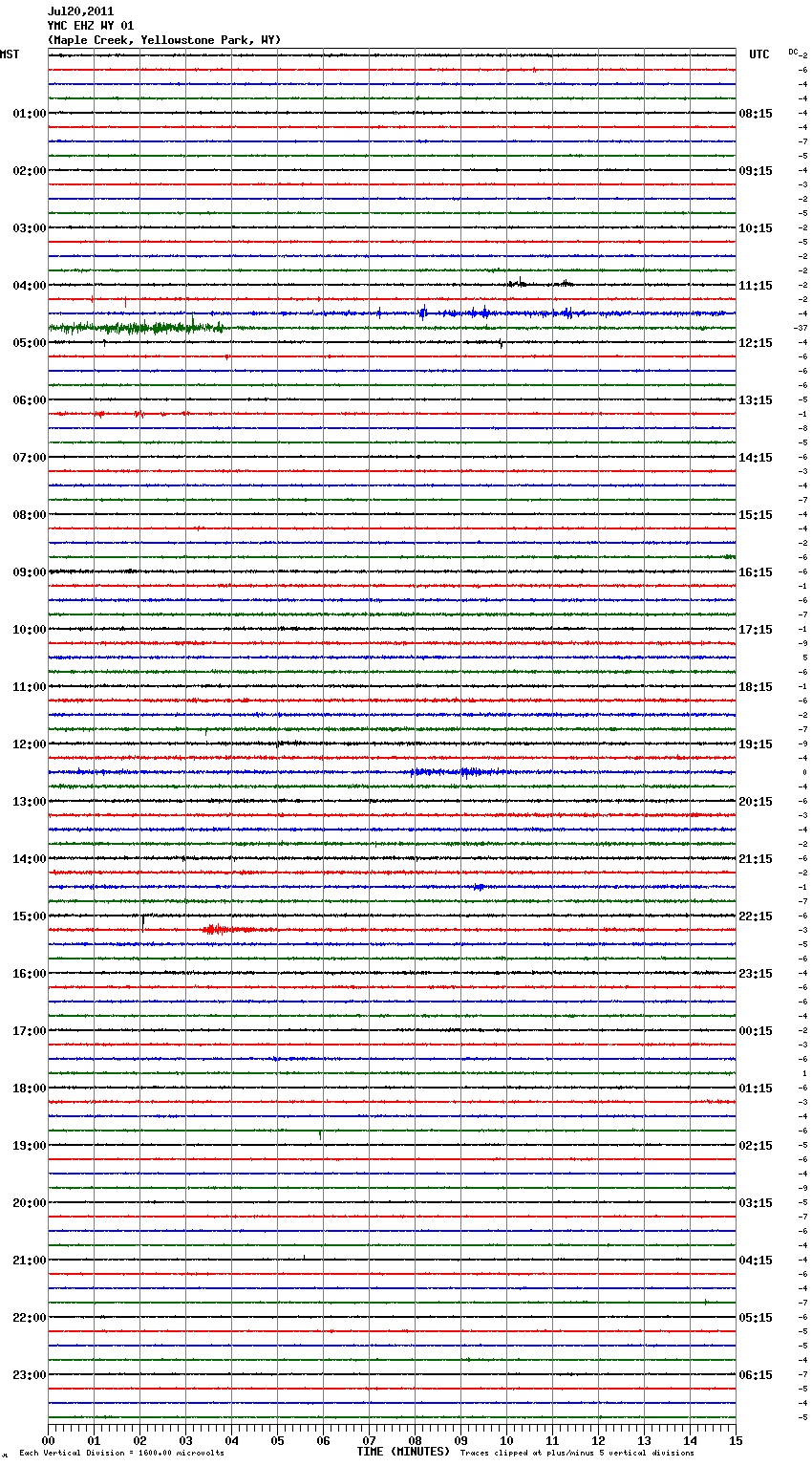Viewport: 812px width, 1466px height.
Task: Click the 02:00 MST time label
Action: click(x=30, y=171)
